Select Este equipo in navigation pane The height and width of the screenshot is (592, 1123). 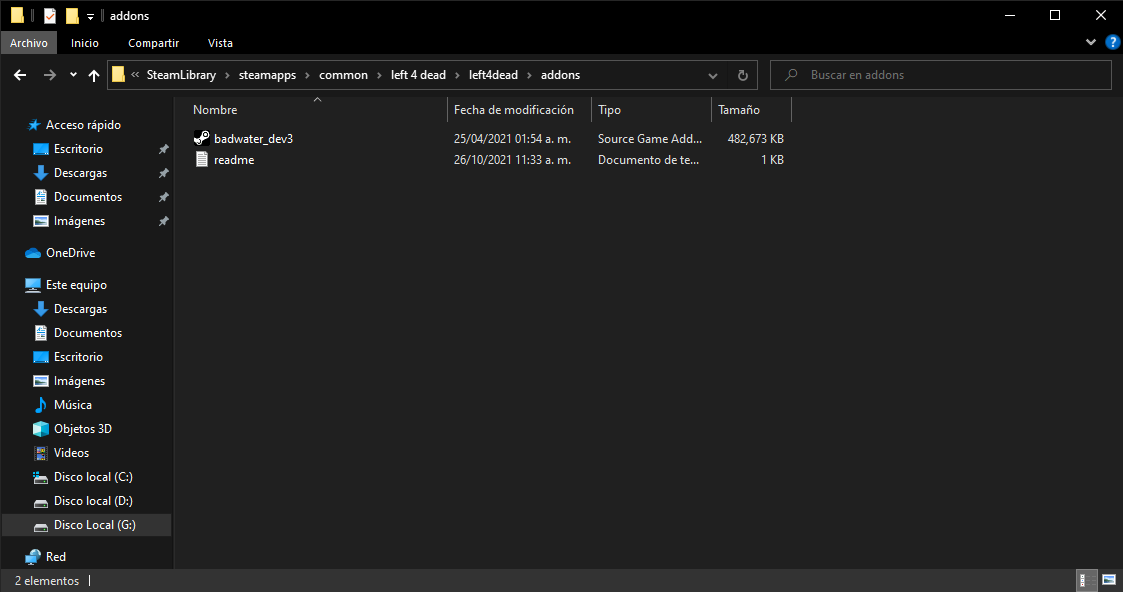[x=76, y=285]
